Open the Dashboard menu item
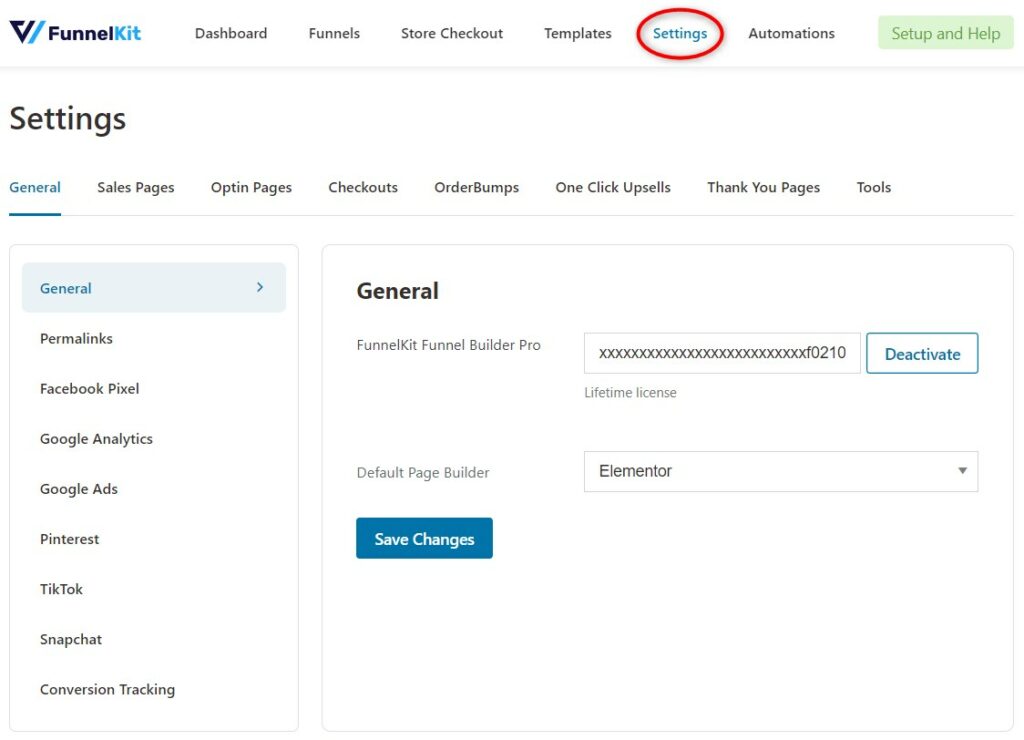This screenshot has width=1024, height=740. pyautogui.click(x=231, y=33)
